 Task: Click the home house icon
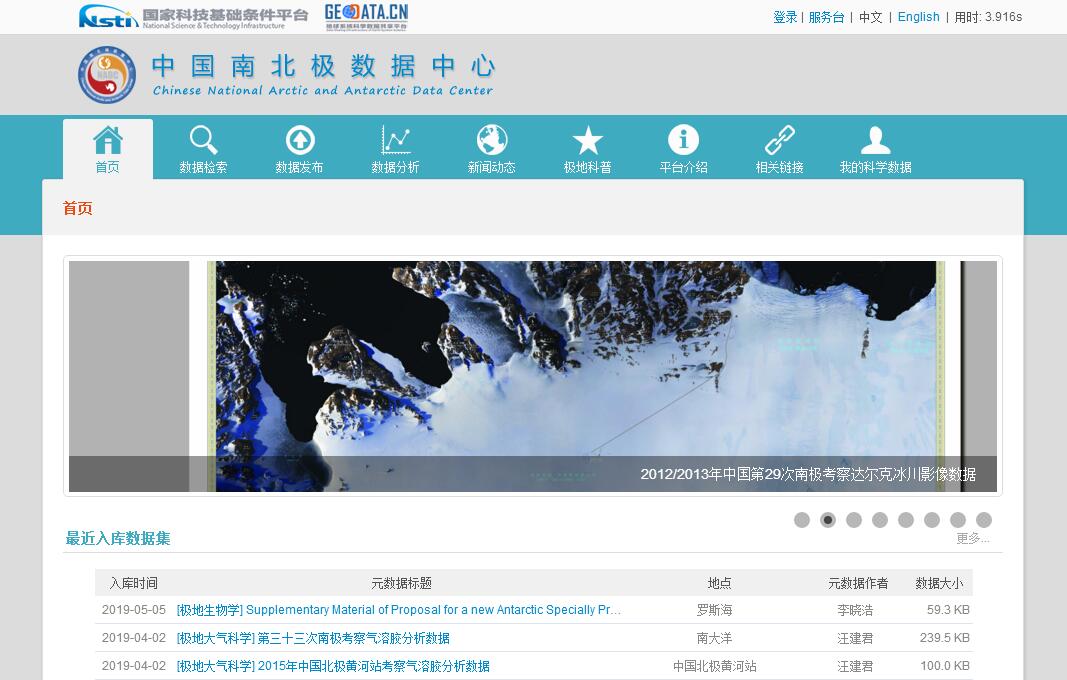click(108, 141)
